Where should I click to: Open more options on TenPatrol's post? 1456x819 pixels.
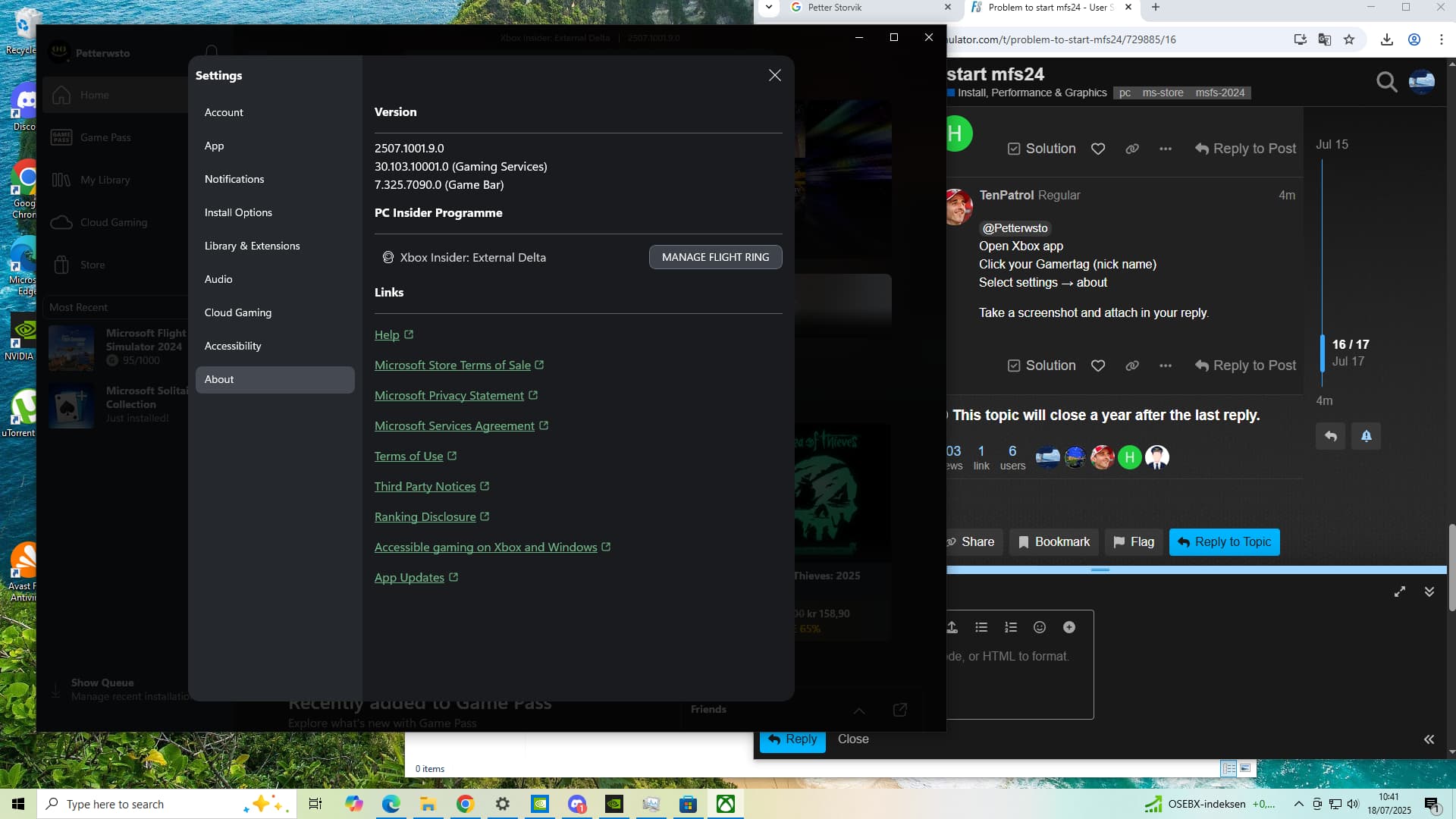(x=1165, y=365)
